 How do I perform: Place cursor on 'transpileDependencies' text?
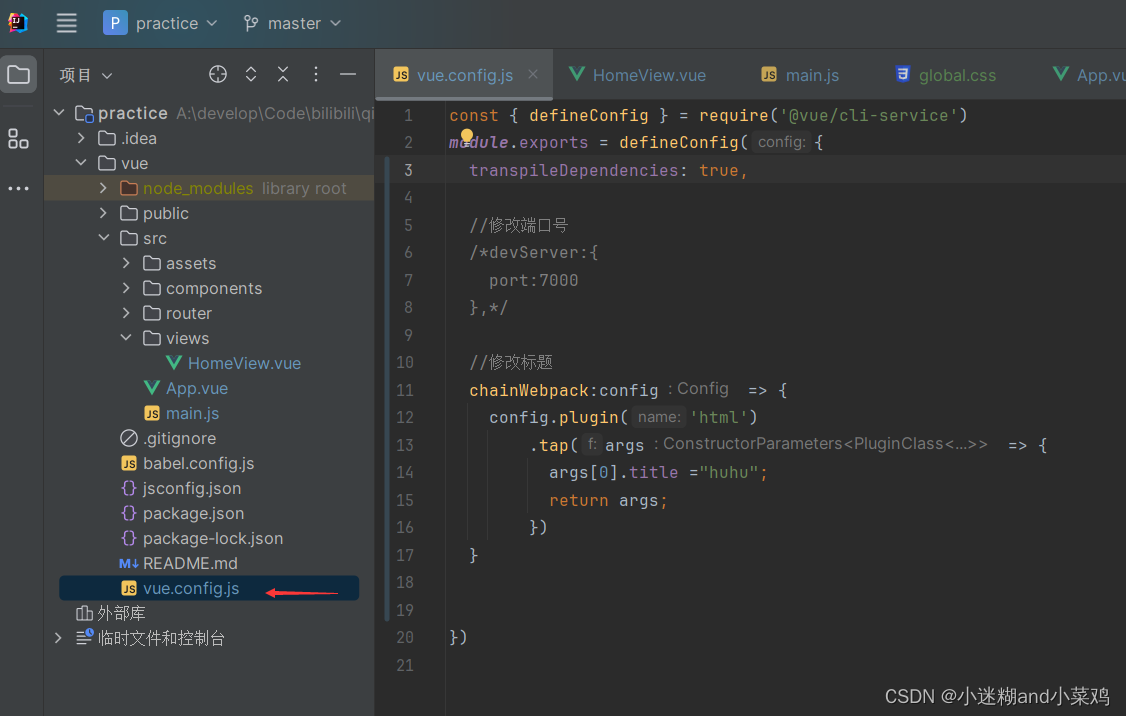click(x=574, y=170)
